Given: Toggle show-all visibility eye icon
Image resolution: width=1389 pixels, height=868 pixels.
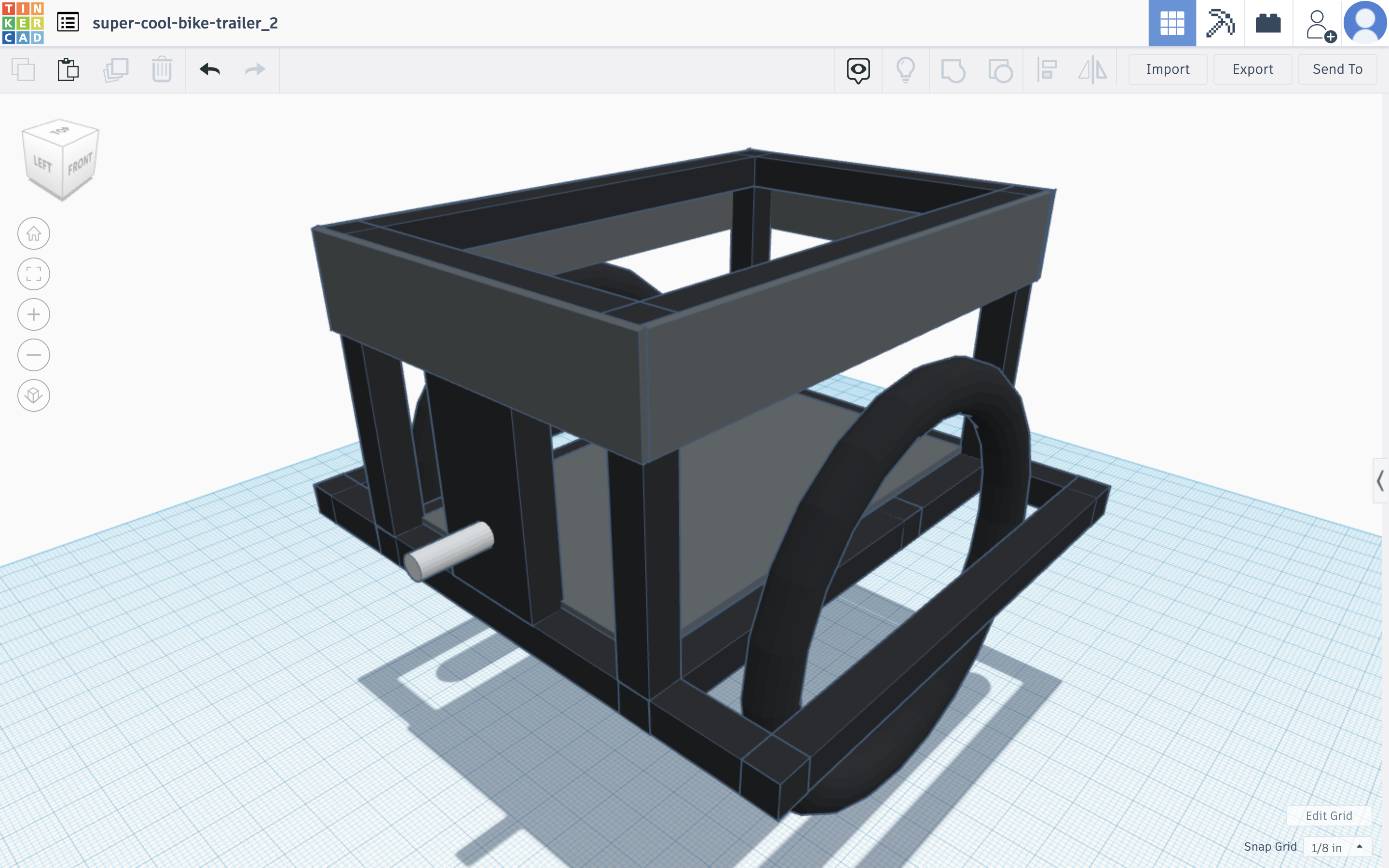Looking at the screenshot, I should (858, 69).
